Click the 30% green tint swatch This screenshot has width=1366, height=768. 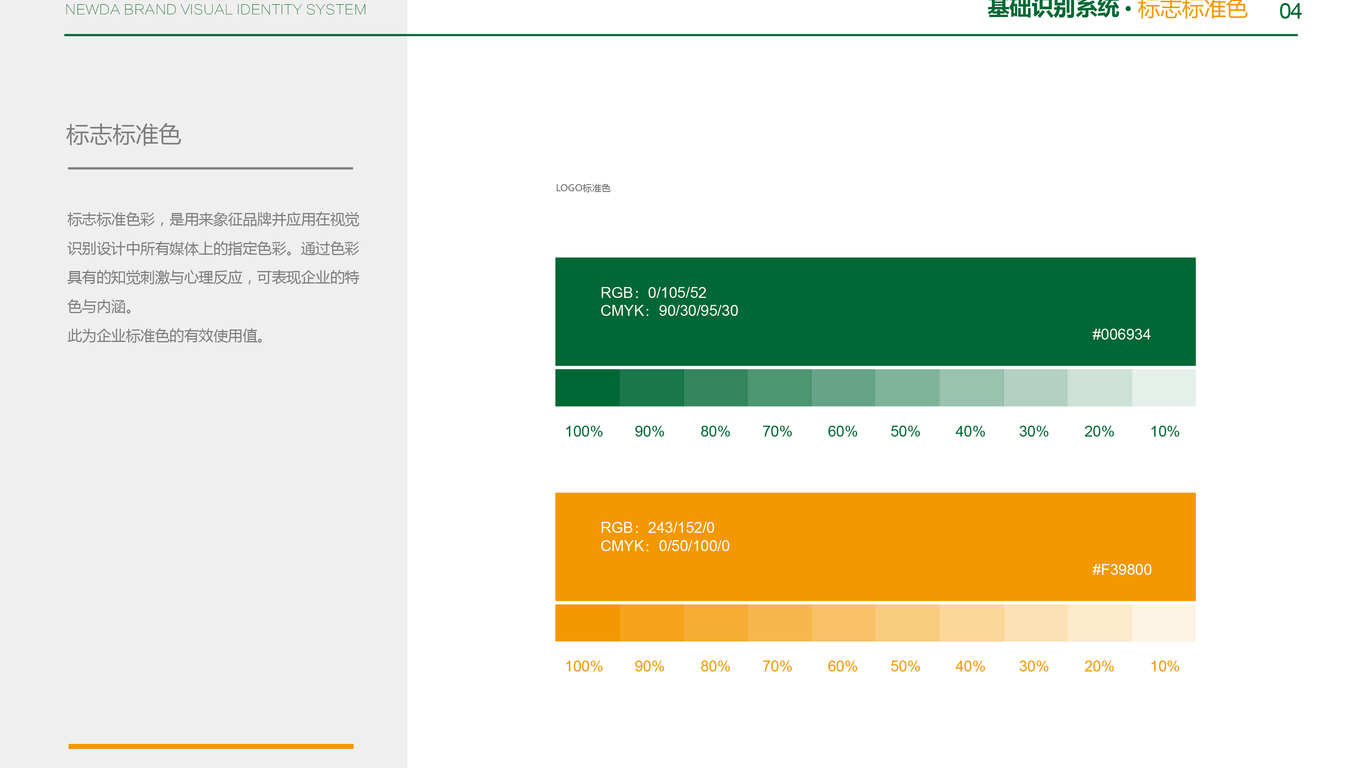(x=1036, y=388)
